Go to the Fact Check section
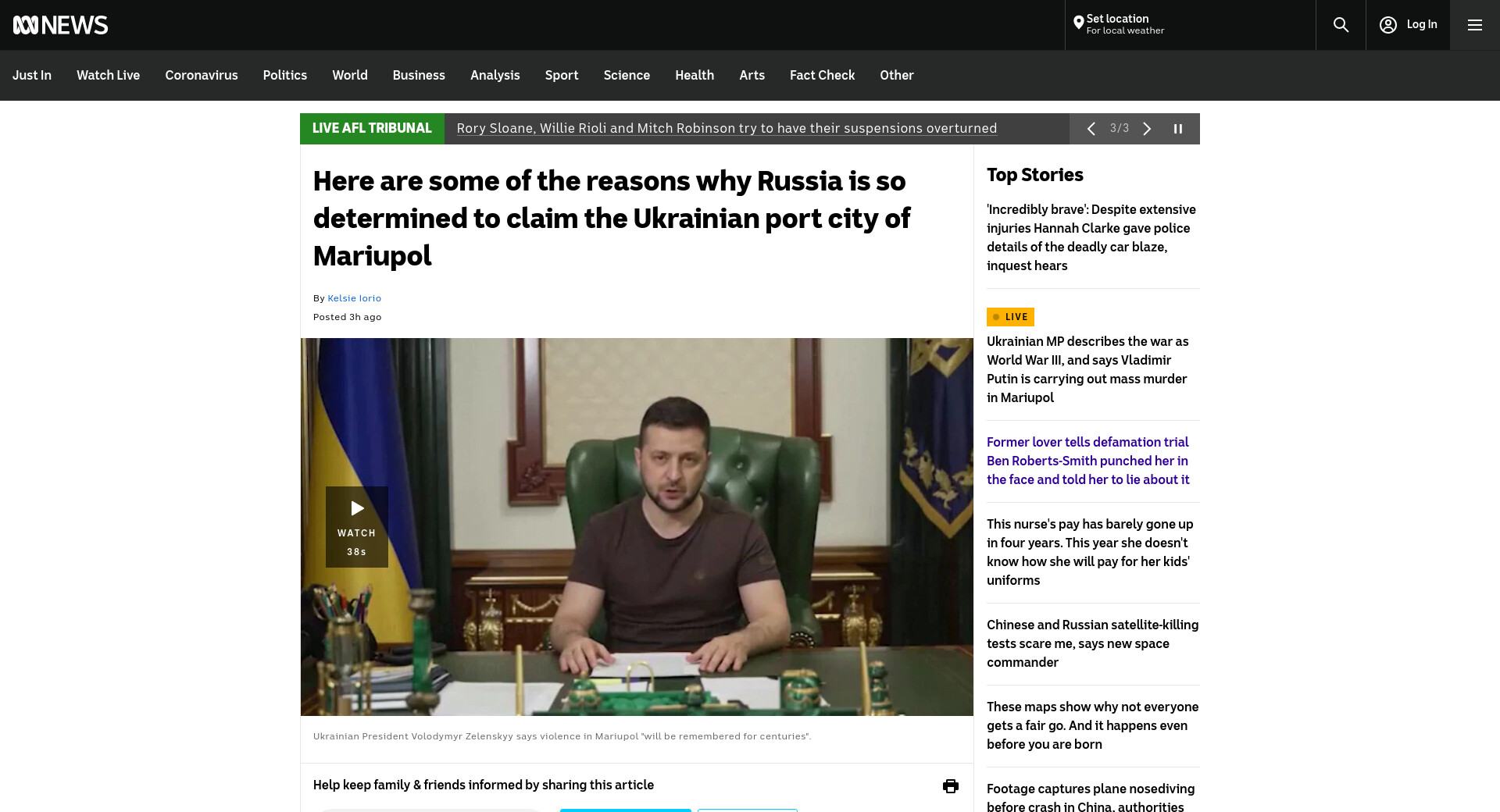 [x=822, y=76]
